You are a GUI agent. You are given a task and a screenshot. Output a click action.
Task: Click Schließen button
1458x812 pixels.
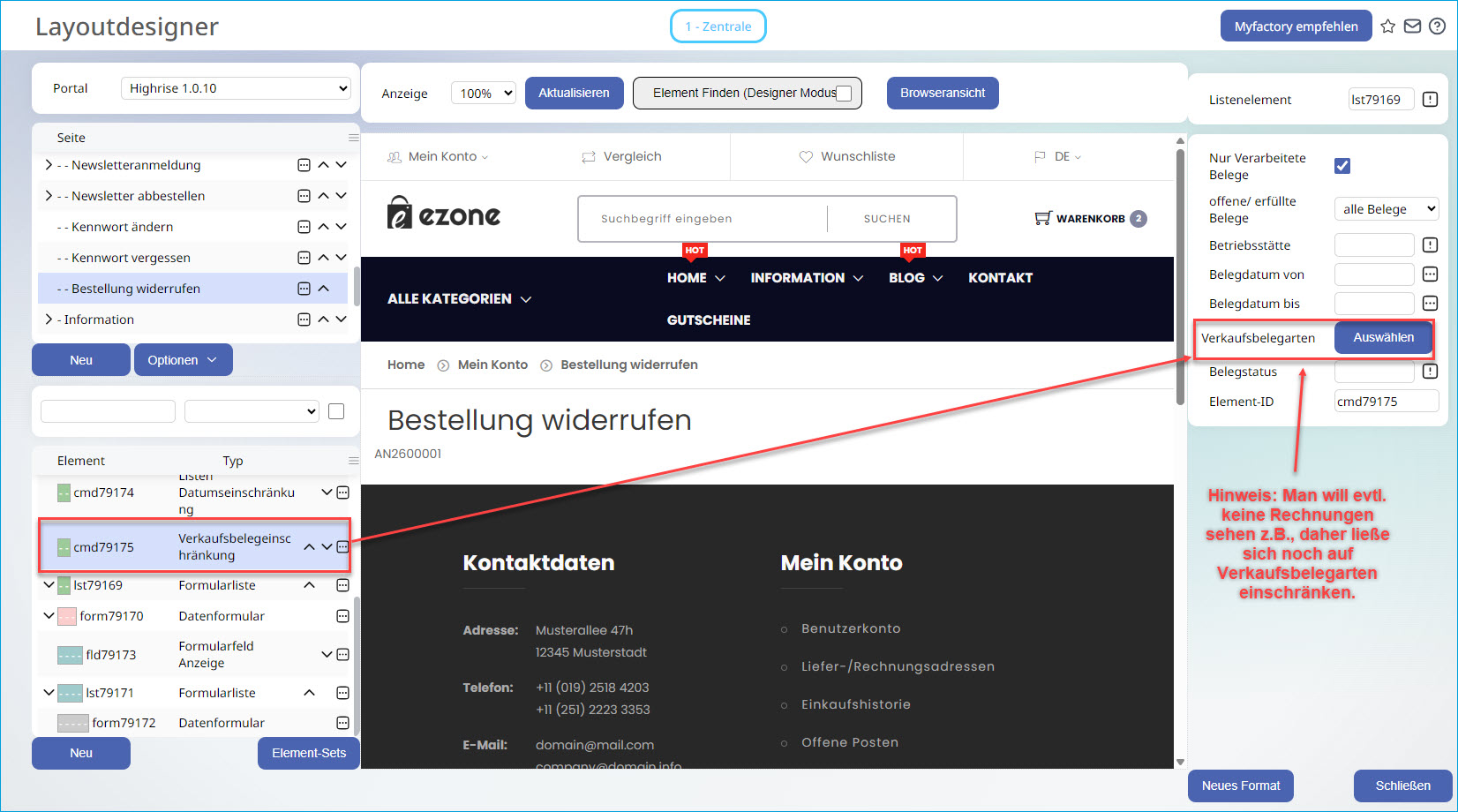(1402, 786)
